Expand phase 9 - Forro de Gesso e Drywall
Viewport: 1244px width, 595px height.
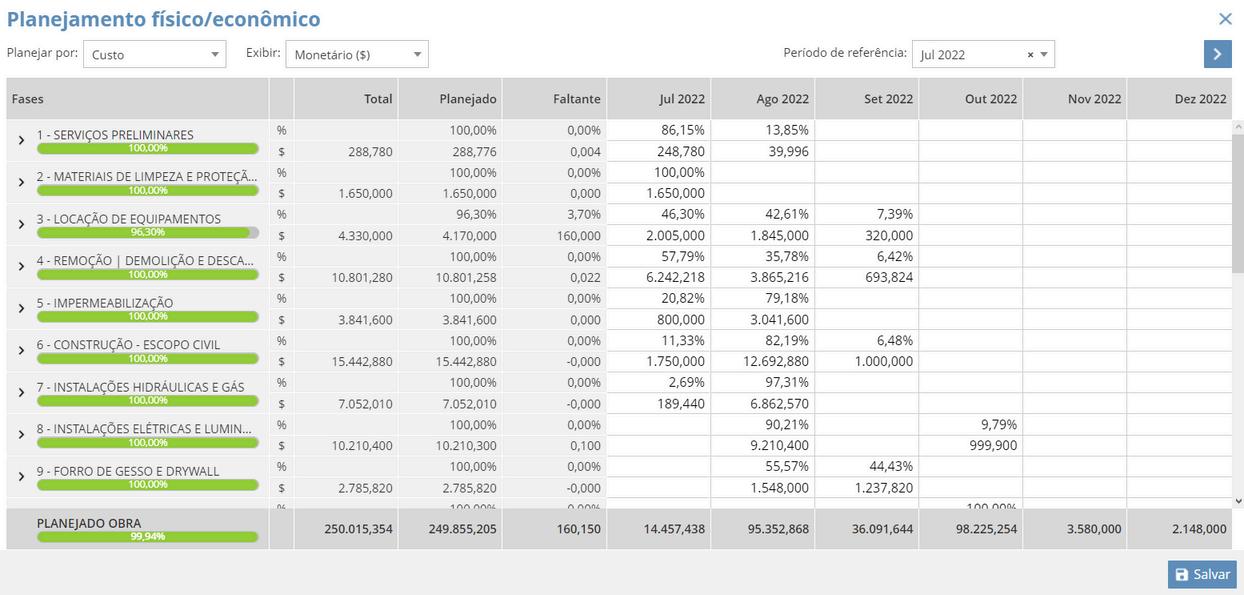[21, 477]
